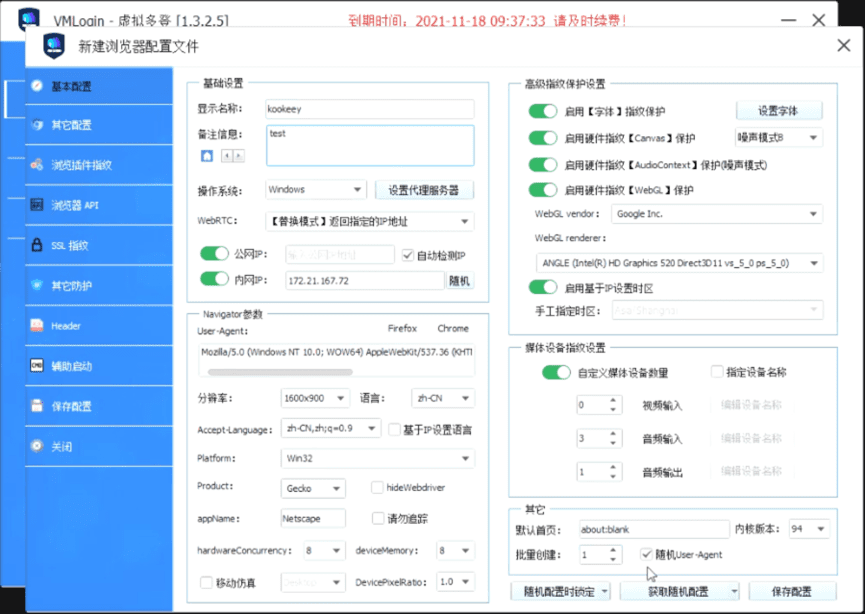This screenshot has height=614, width=866.
Task: Click the 设置字体 button
Action: click(779, 110)
